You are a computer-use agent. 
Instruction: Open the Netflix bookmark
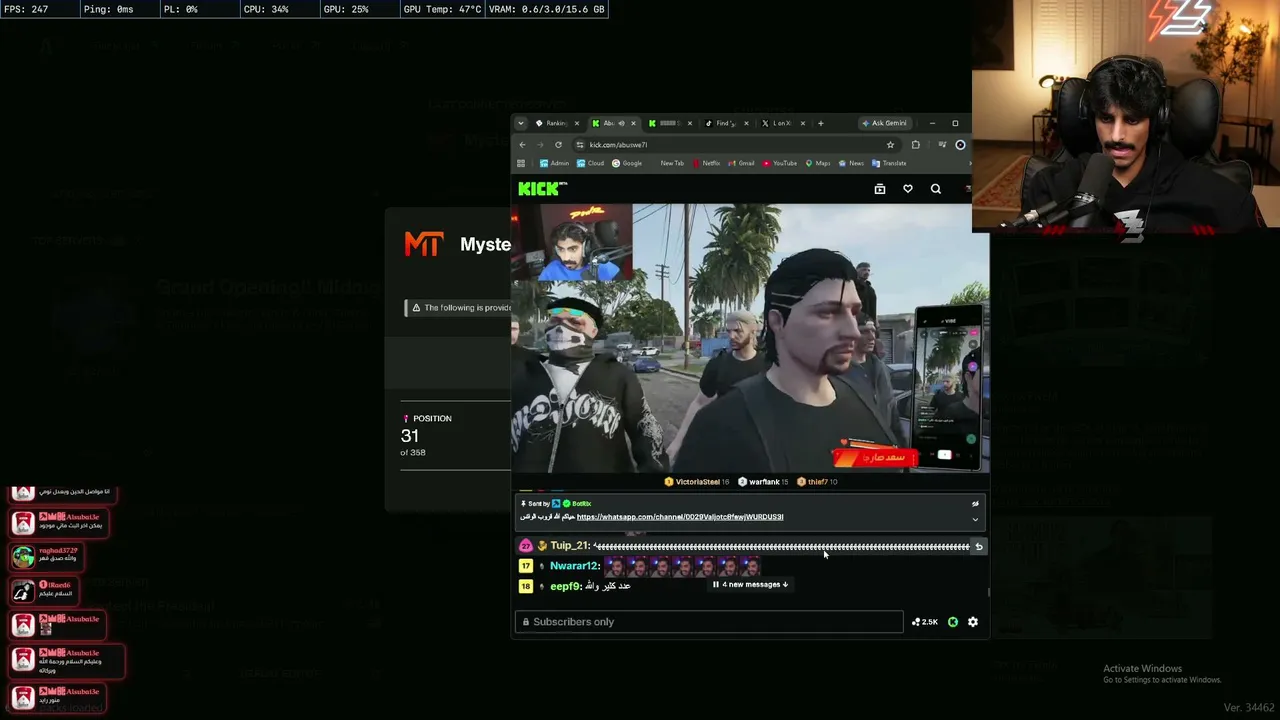coord(706,163)
